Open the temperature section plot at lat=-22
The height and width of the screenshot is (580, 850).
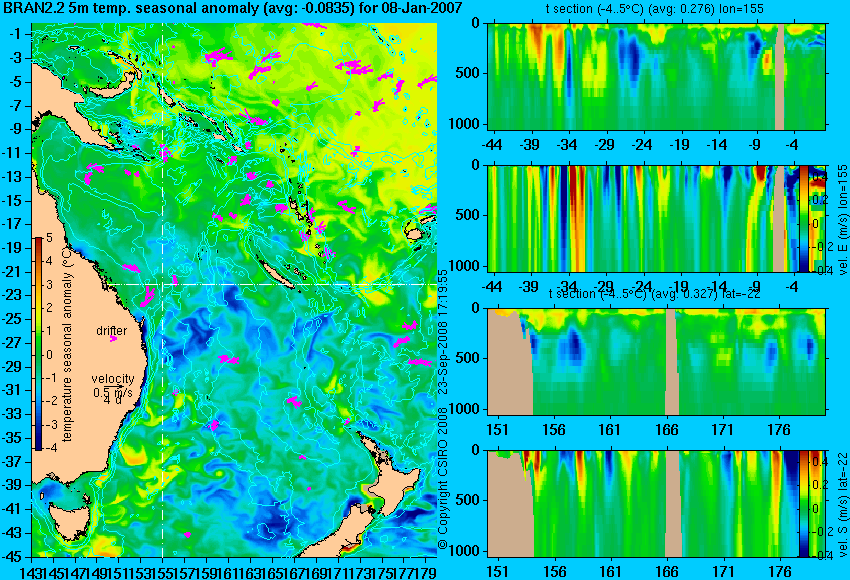pyautogui.click(x=656, y=362)
